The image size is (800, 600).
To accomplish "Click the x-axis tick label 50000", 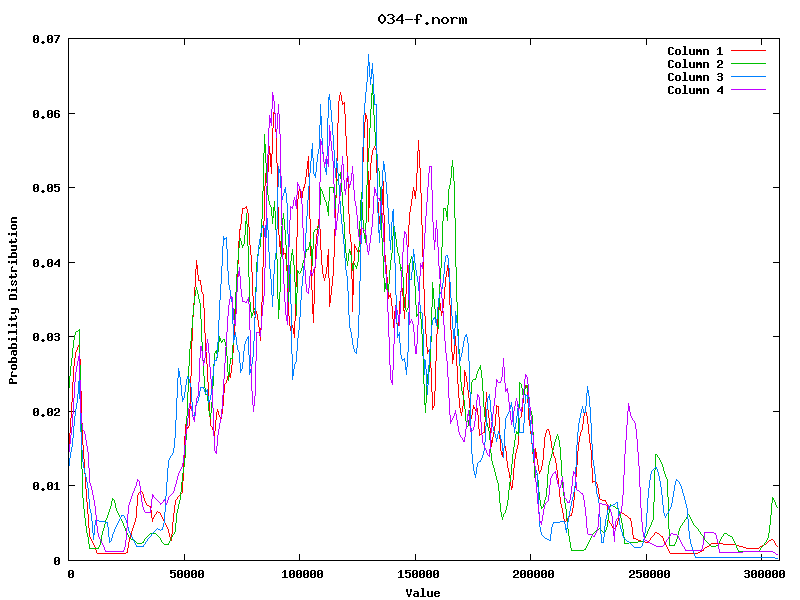I will tap(187, 574).
